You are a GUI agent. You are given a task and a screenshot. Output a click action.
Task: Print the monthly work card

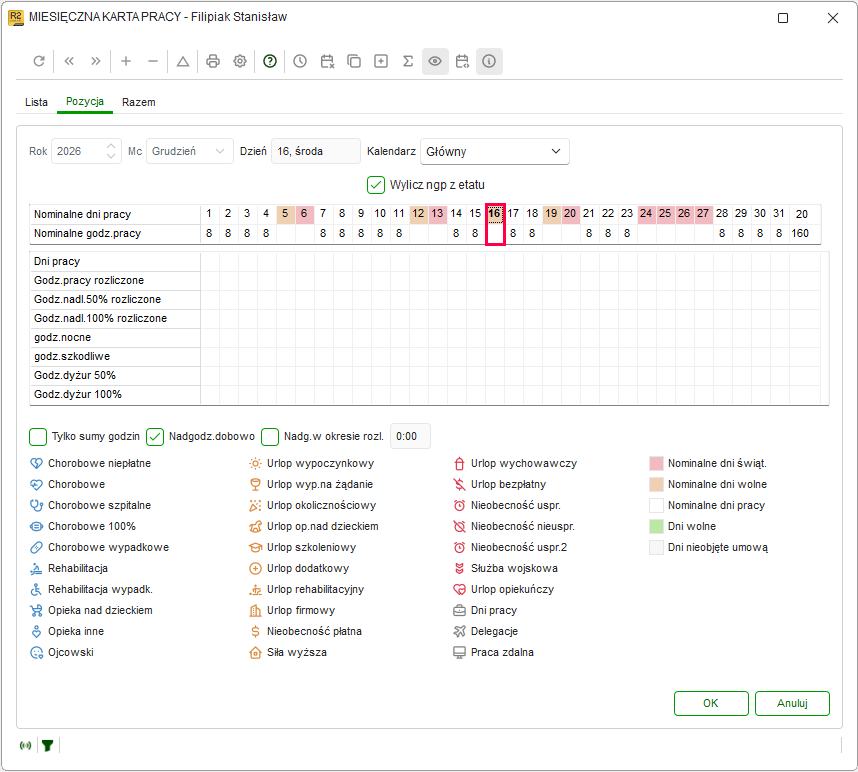coord(213,61)
